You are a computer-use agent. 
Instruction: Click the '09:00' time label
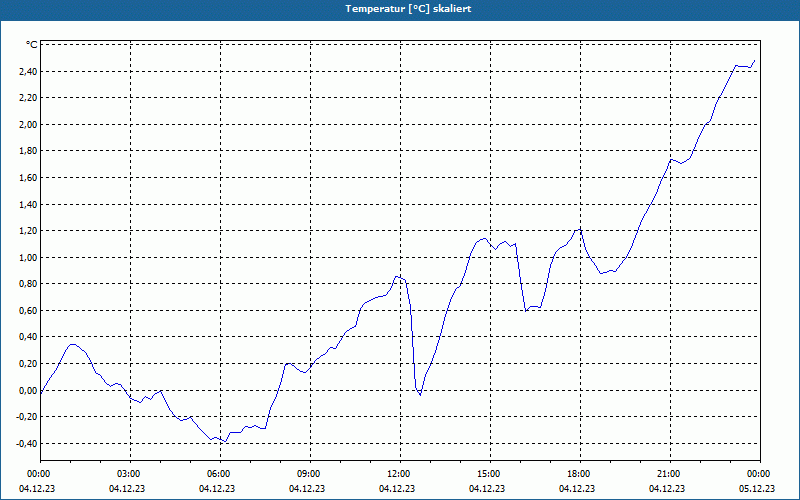point(310,474)
